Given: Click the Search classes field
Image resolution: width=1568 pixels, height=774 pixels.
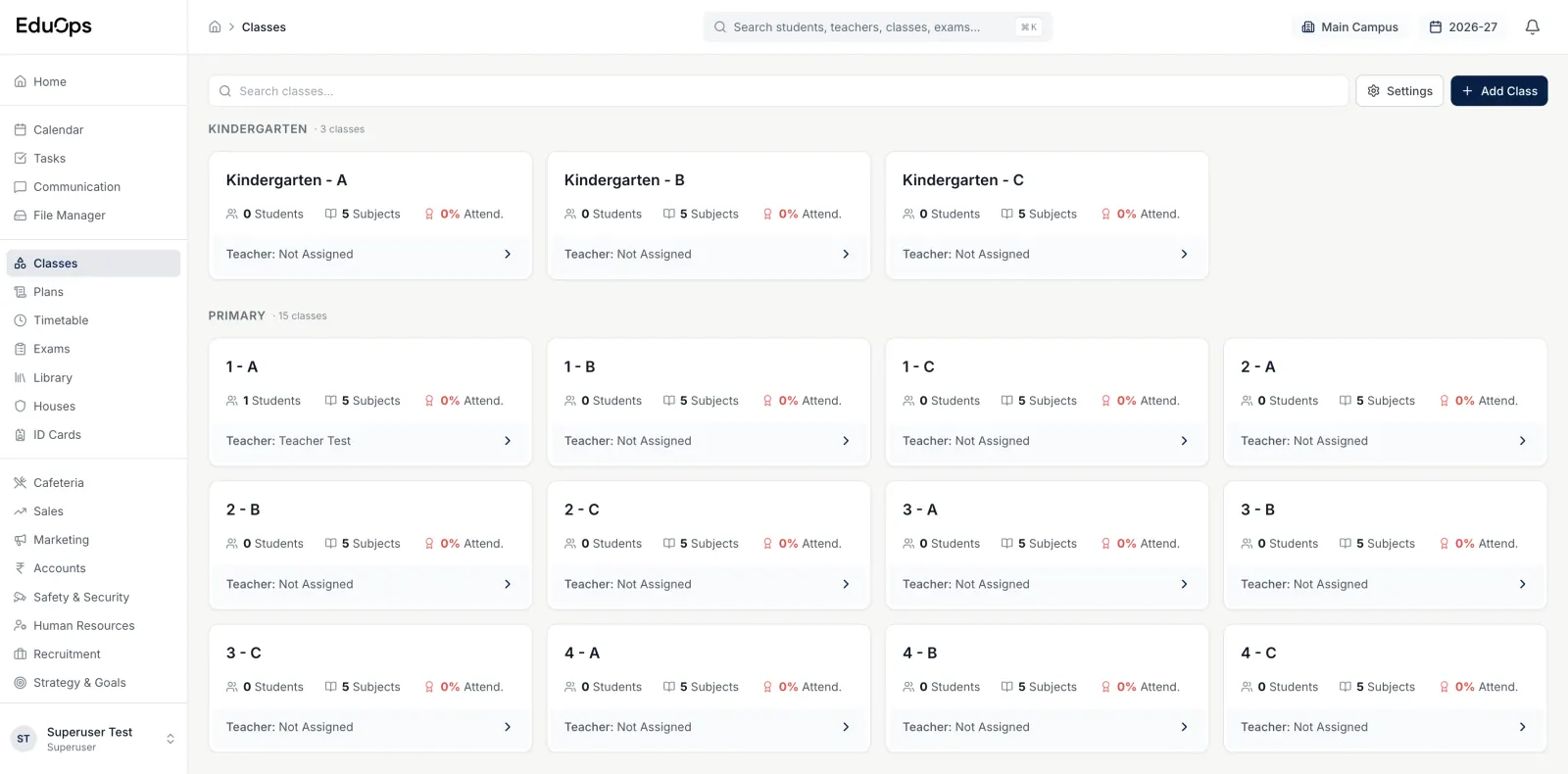Looking at the screenshot, I should pos(778,91).
